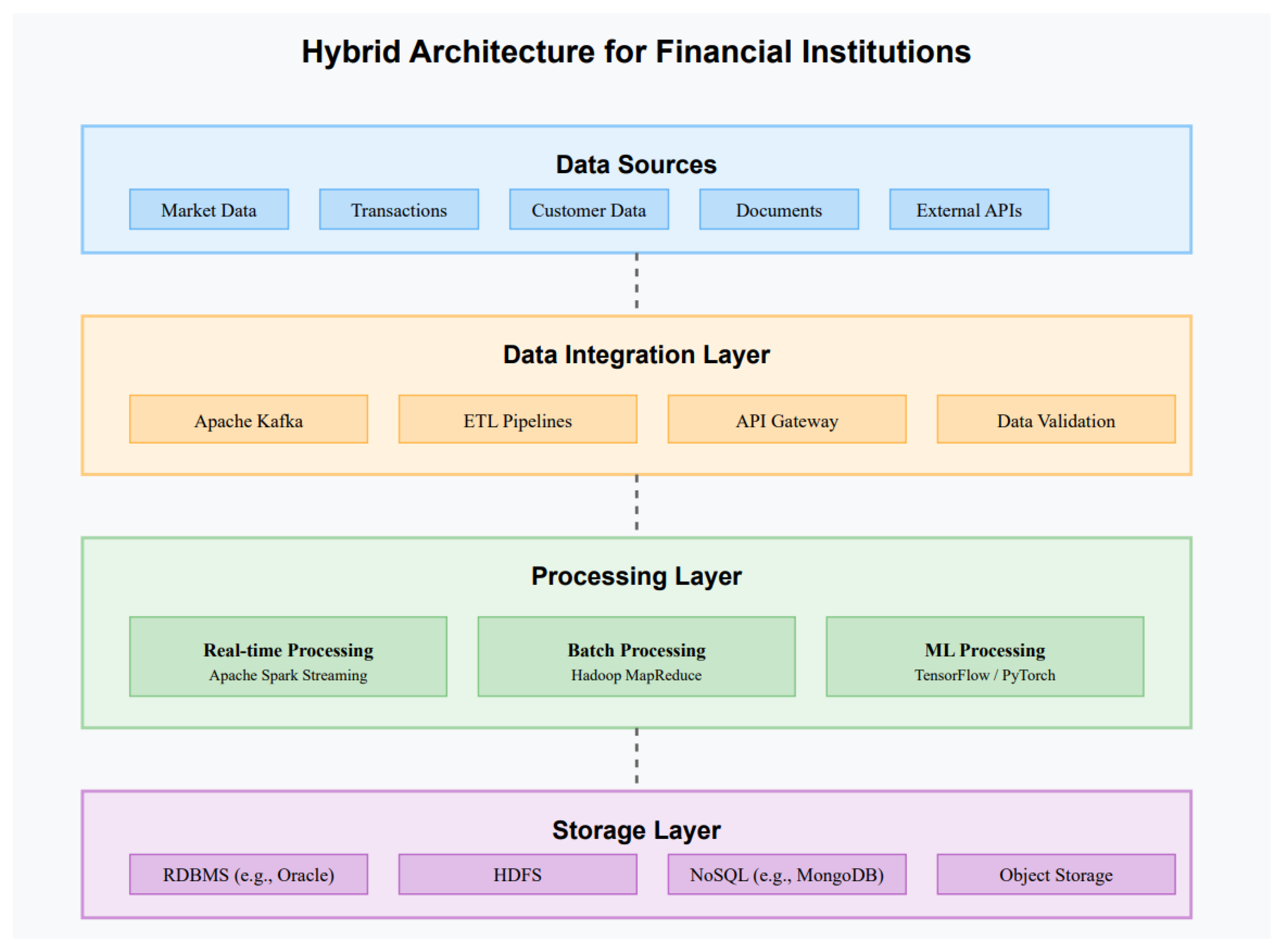
Task: Click the Batch Processing block
Action: (x=637, y=657)
